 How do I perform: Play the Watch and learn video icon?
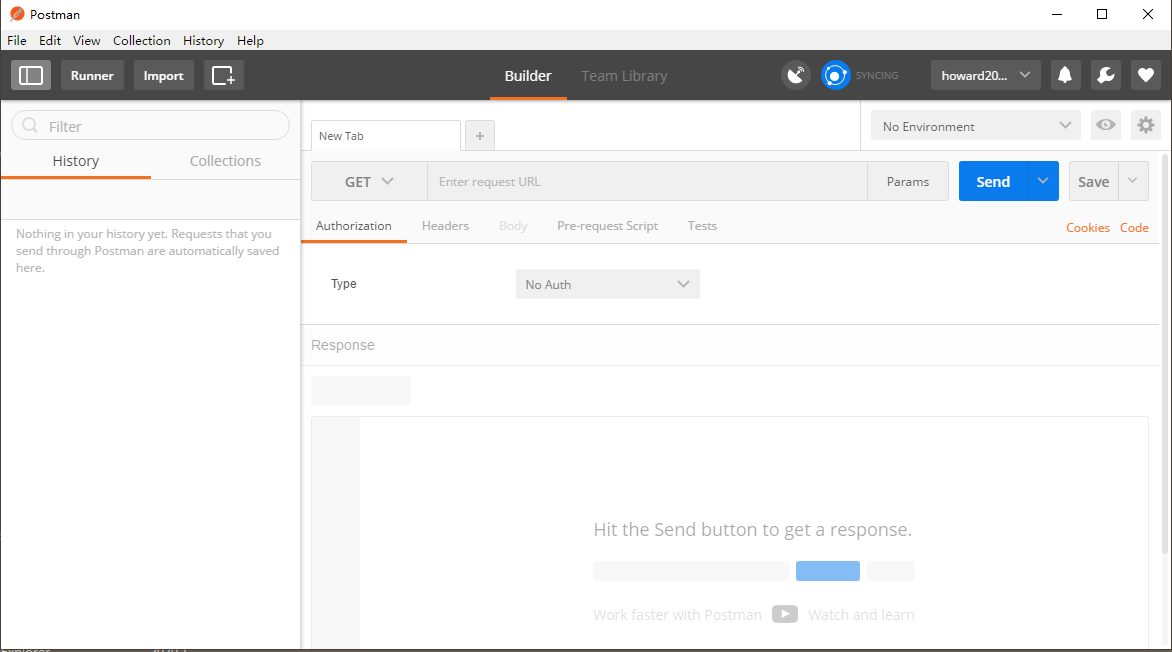click(x=785, y=614)
